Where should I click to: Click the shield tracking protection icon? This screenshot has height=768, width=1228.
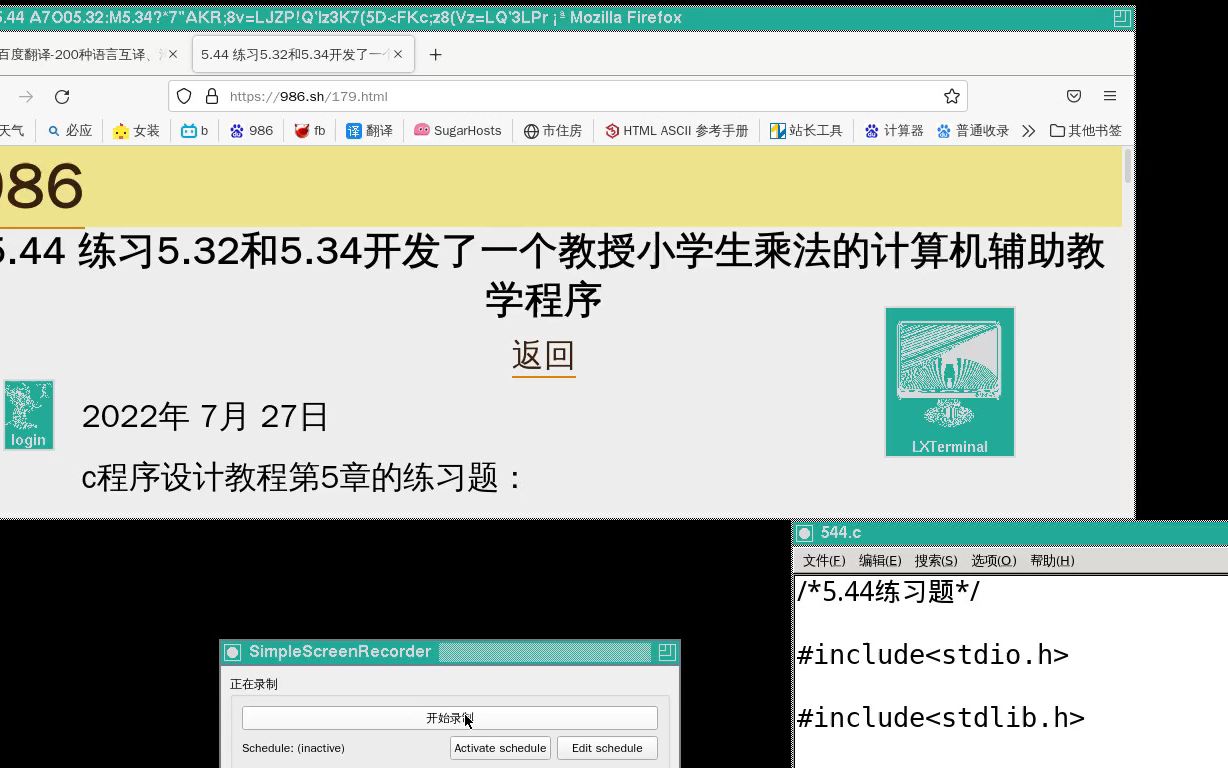click(183, 96)
